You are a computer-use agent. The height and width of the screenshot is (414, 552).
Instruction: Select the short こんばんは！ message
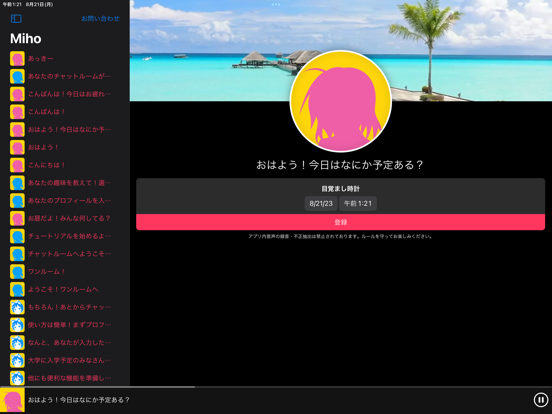pos(65,112)
